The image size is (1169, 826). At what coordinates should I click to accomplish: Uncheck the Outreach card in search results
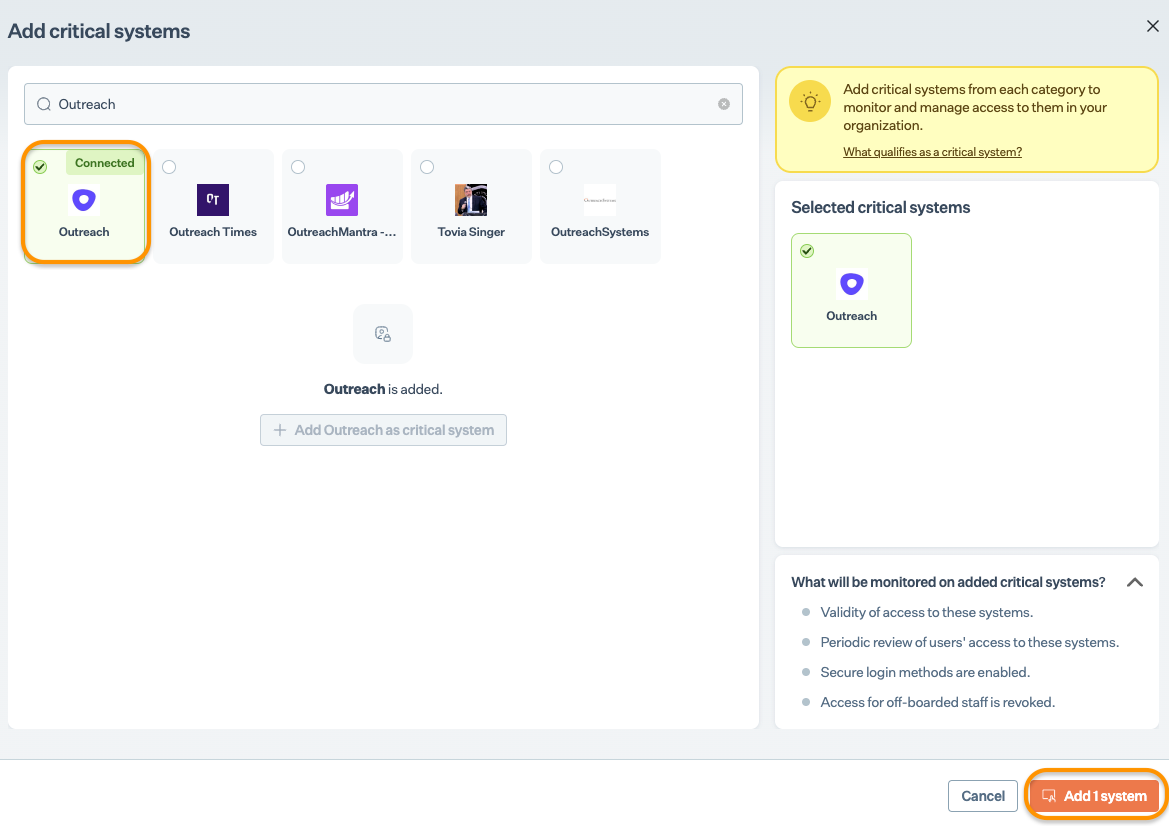pos(40,167)
